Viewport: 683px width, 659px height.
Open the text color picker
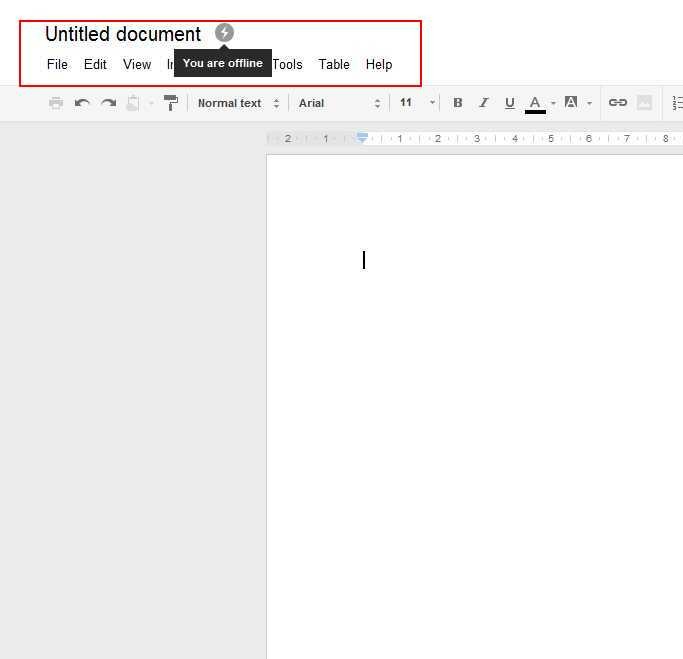point(536,103)
